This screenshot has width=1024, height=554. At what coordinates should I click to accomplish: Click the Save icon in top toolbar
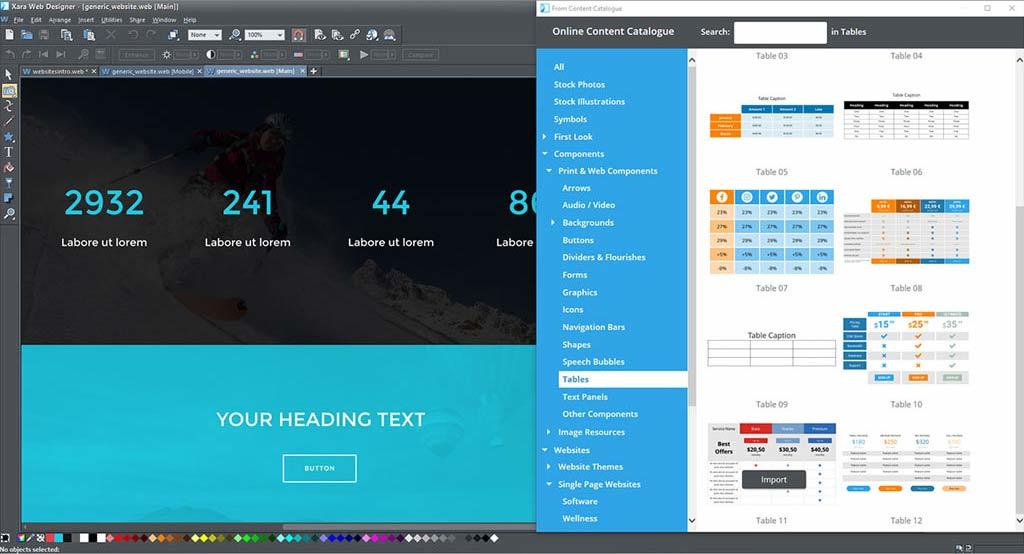[46, 35]
